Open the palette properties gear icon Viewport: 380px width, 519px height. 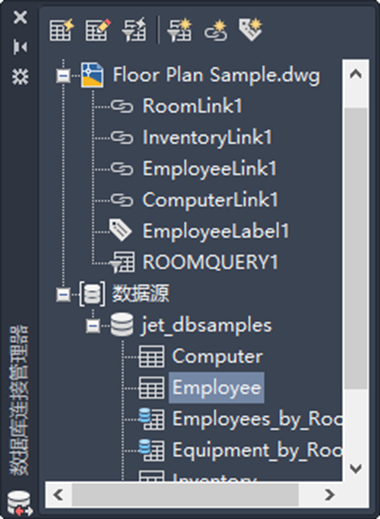point(20,76)
